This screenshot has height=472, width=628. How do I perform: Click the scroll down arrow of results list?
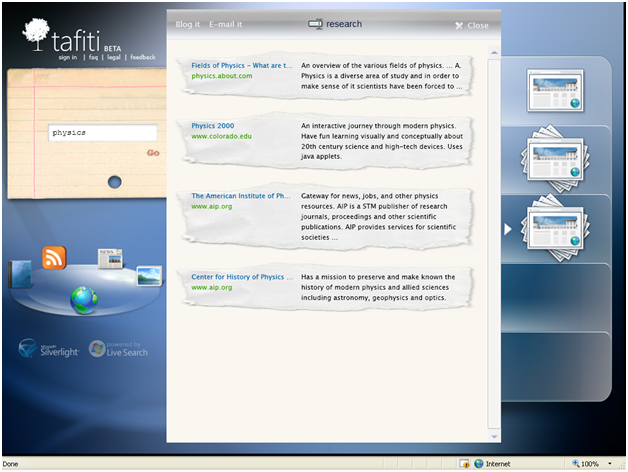point(494,436)
